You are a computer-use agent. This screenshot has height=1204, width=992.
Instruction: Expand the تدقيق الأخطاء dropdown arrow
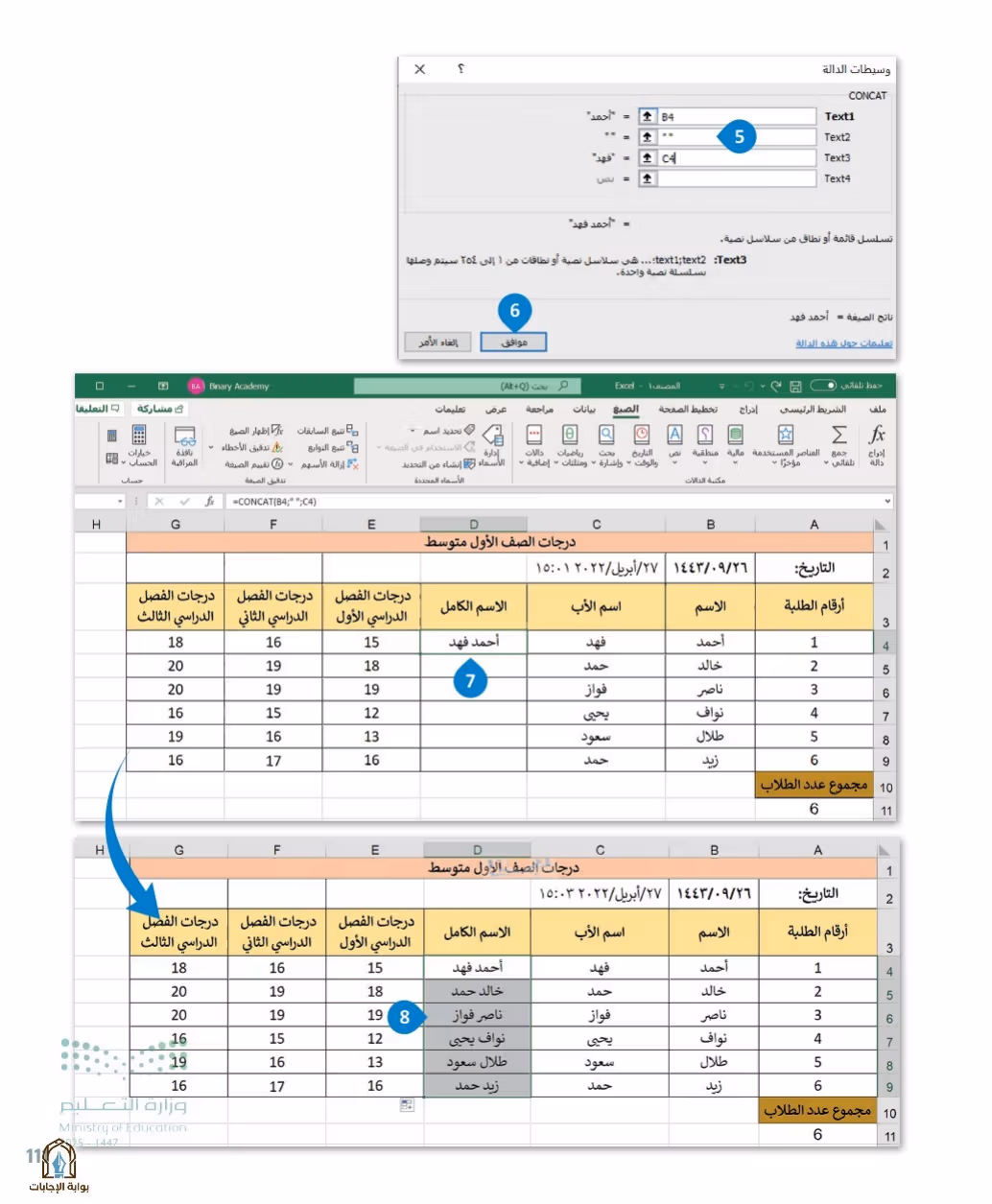tap(211, 447)
